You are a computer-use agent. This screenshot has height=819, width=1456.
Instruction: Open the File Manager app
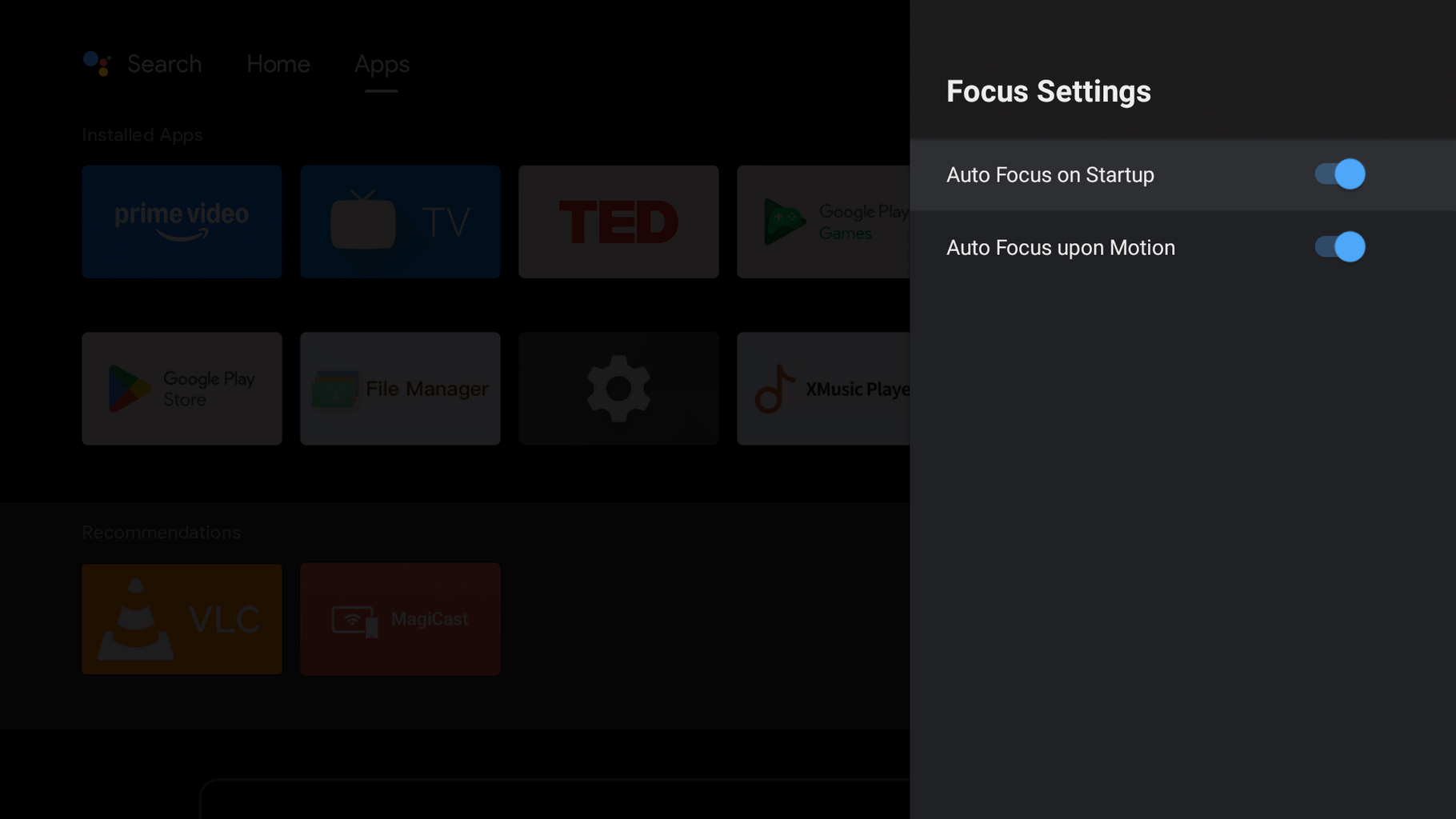click(x=400, y=389)
